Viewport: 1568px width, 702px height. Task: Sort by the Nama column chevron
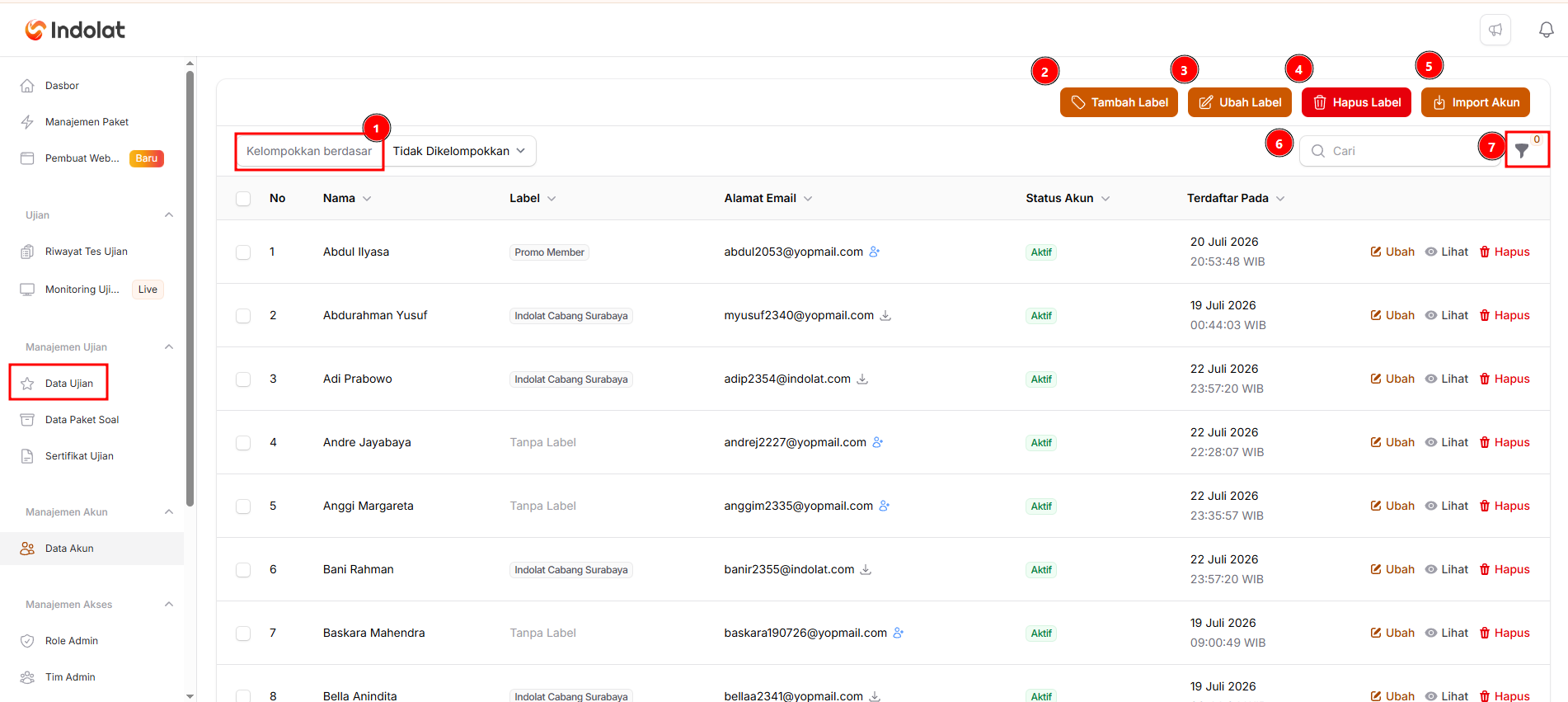[367, 199]
